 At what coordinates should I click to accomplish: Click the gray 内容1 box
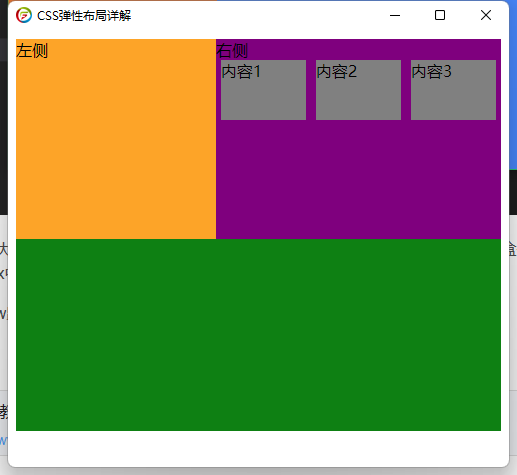click(x=263, y=90)
